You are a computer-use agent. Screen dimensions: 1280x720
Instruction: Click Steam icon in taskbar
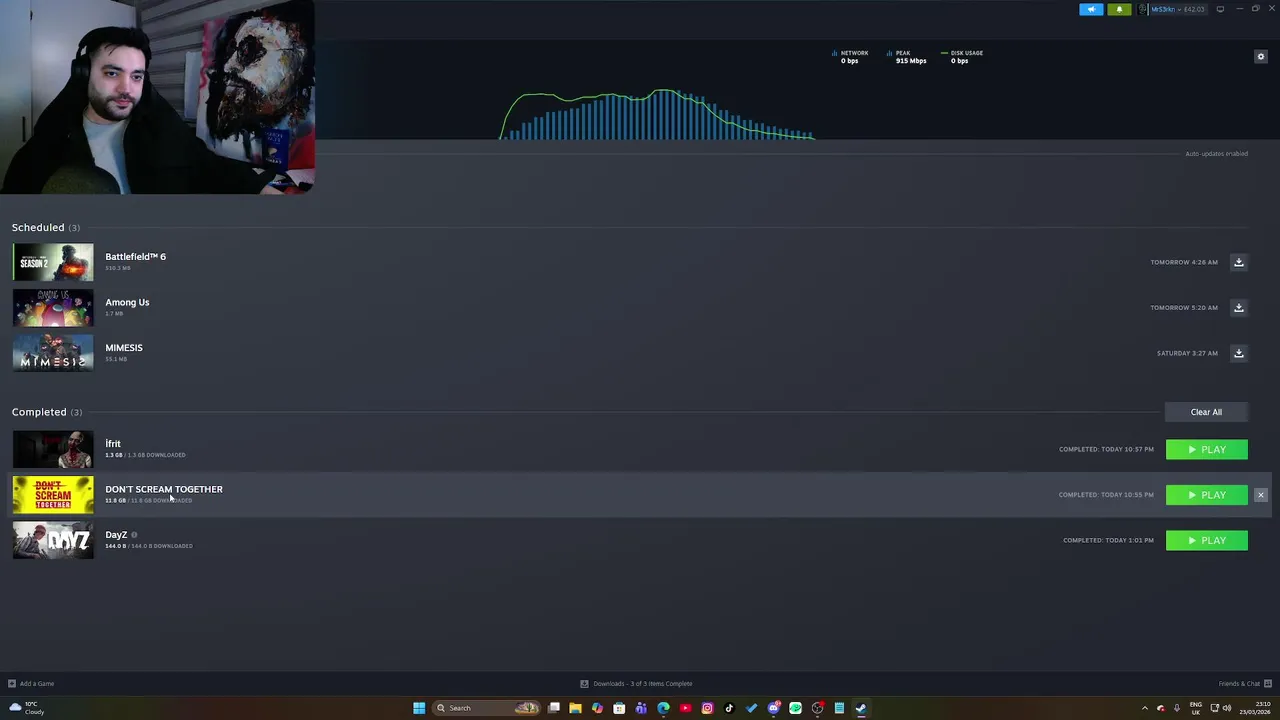click(x=861, y=708)
